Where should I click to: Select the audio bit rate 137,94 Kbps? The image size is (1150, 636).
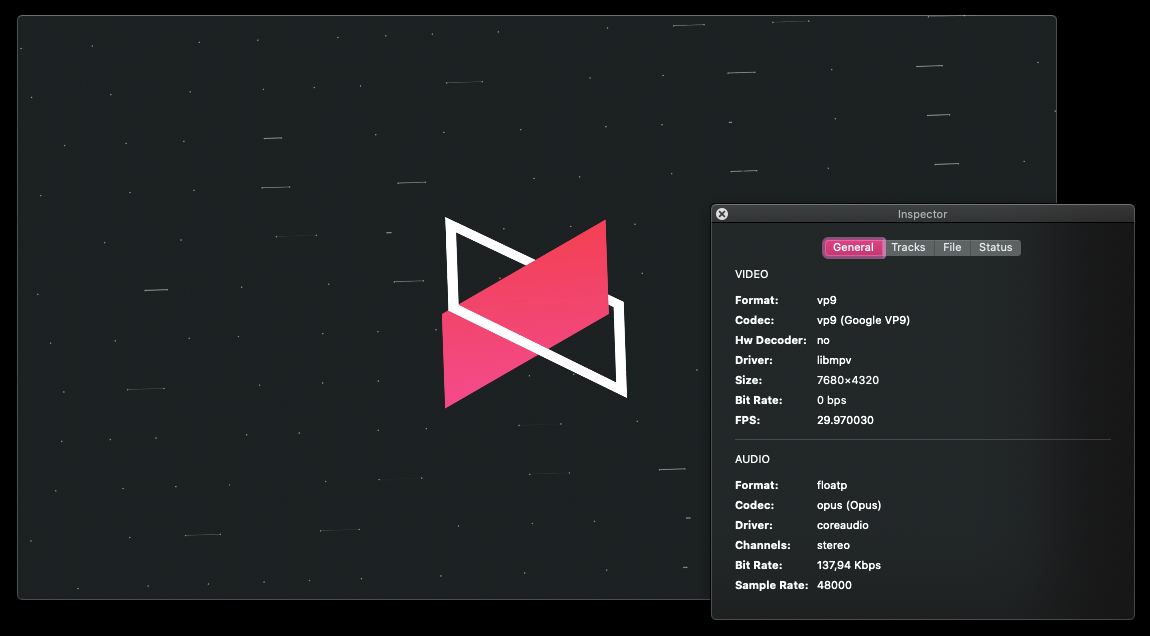(x=848, y=565)
